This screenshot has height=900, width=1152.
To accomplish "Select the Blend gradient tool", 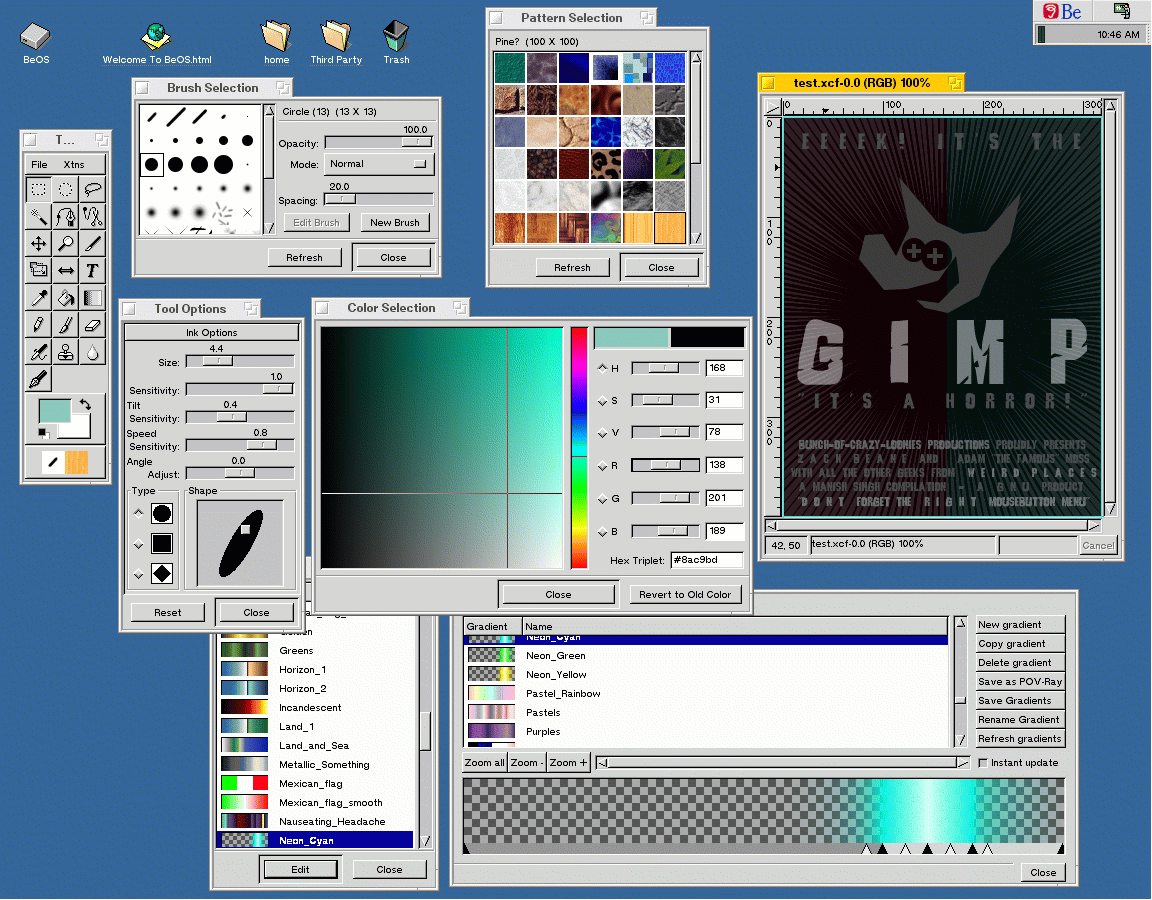I will coord(93,298).
